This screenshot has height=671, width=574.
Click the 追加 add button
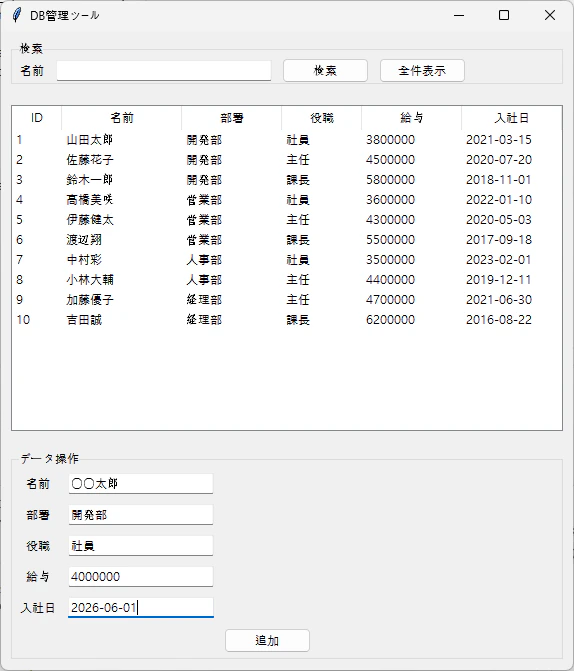point(267,641)
